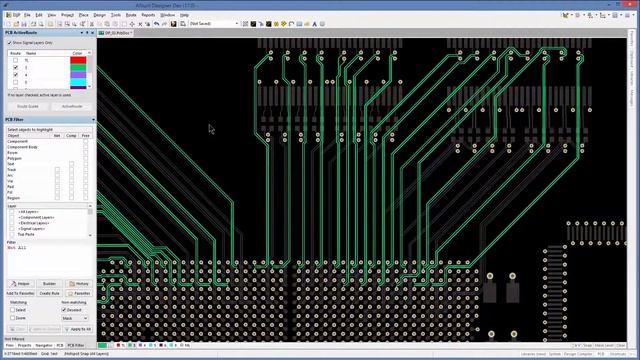
Task: Click the Cut scissors icon
Action: [x=91, y=24]
